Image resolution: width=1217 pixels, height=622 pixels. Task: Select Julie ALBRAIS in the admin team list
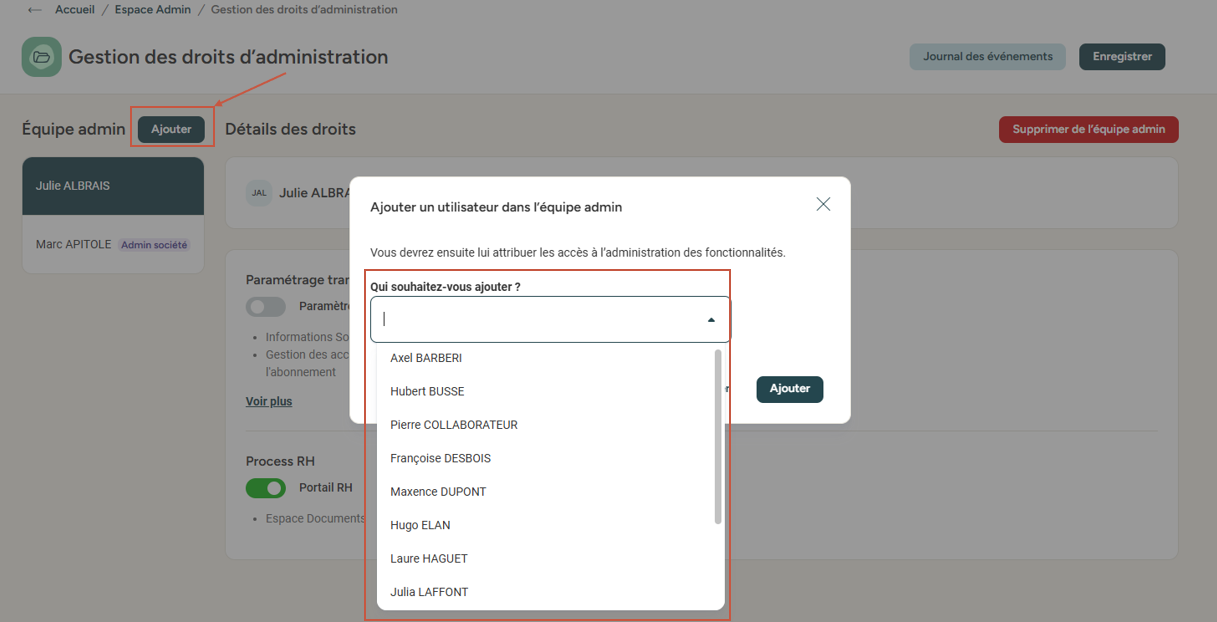tap(113, 186)
